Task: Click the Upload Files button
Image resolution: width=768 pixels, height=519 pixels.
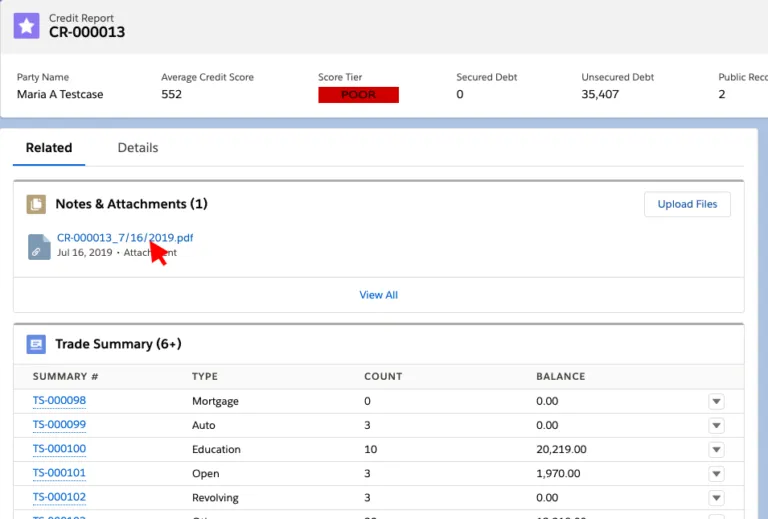Action: (x=687, y=204)
